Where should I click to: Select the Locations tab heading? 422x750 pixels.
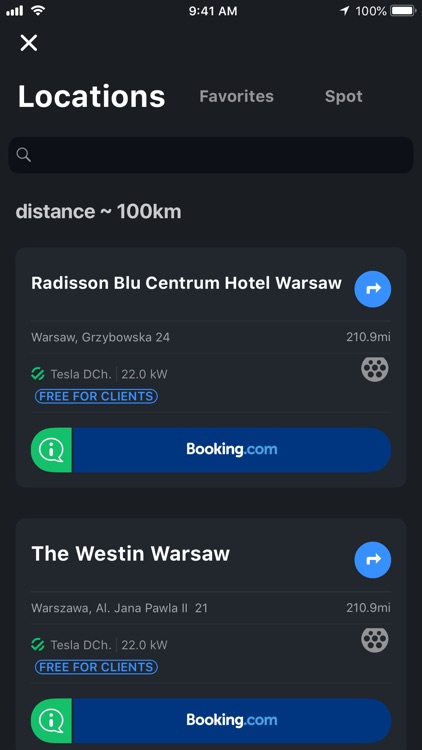91,96
